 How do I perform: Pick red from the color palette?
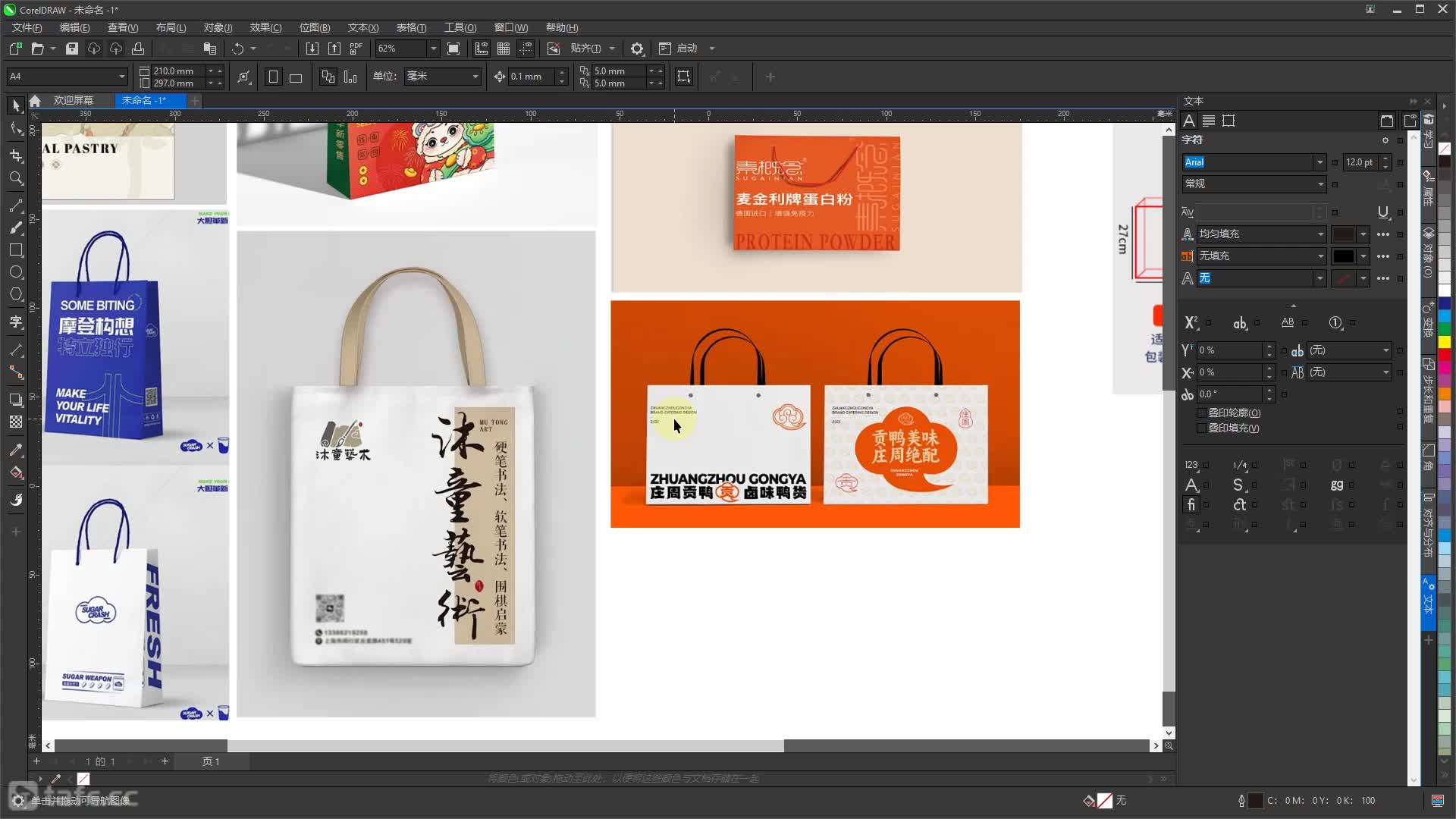pyautogui.click(x=1445, y=354)
